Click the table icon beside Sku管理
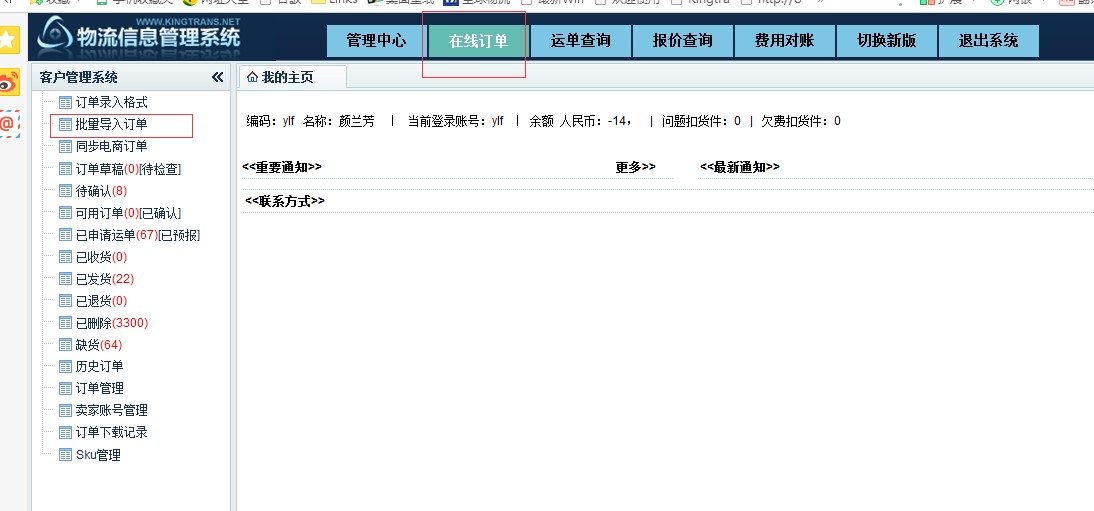The image size is (1094, 511). coord(65,455)
